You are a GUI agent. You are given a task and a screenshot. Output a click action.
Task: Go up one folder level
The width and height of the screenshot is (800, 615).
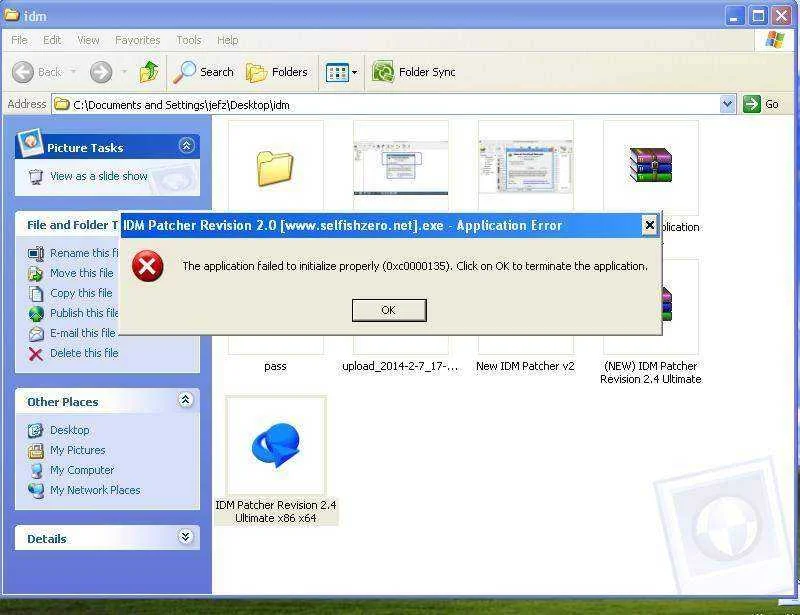click(x=149, y=72)
